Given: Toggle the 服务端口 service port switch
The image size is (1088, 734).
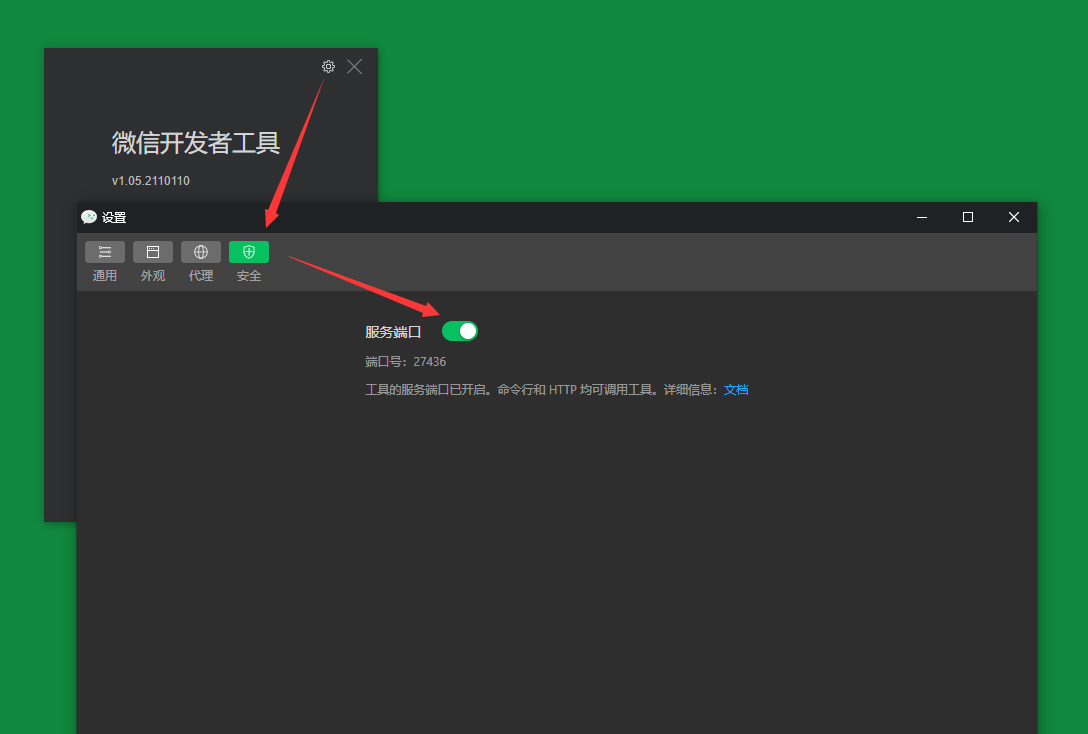Looking at the screenshot, I should pos(460,332).
